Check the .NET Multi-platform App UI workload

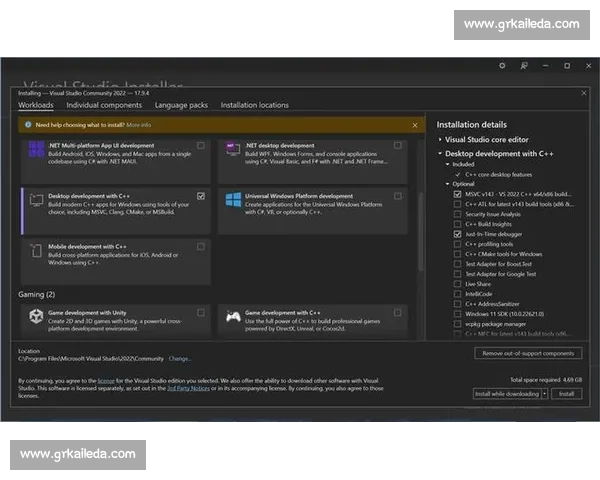pos(201,145)
